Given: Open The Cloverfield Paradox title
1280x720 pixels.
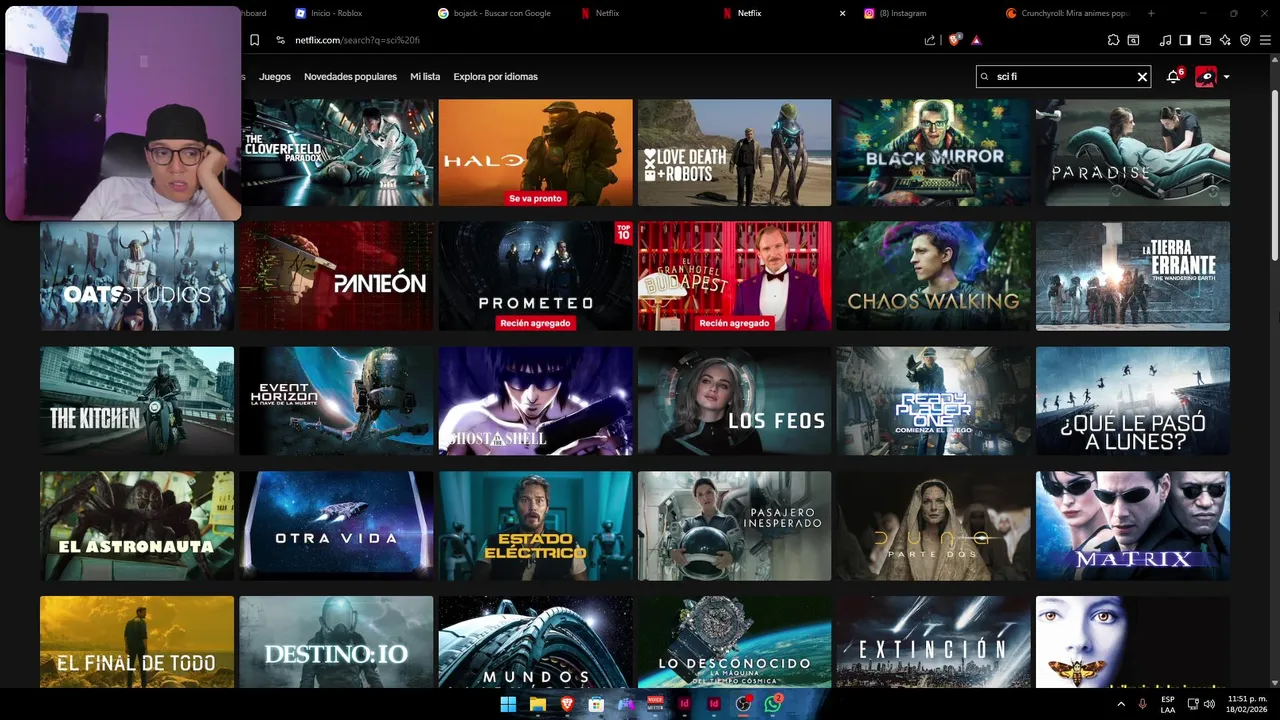Looking at the screenshot, I should click(337, 152).
